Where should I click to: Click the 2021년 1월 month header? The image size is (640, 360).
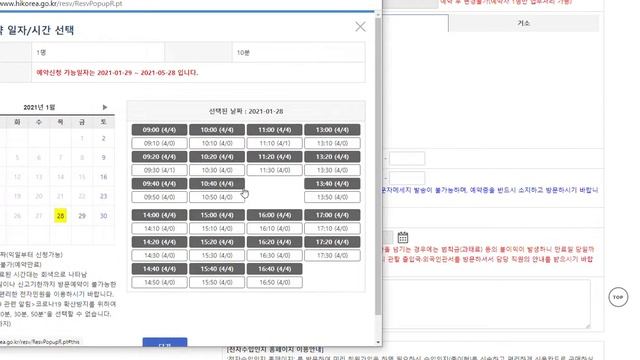39,107
